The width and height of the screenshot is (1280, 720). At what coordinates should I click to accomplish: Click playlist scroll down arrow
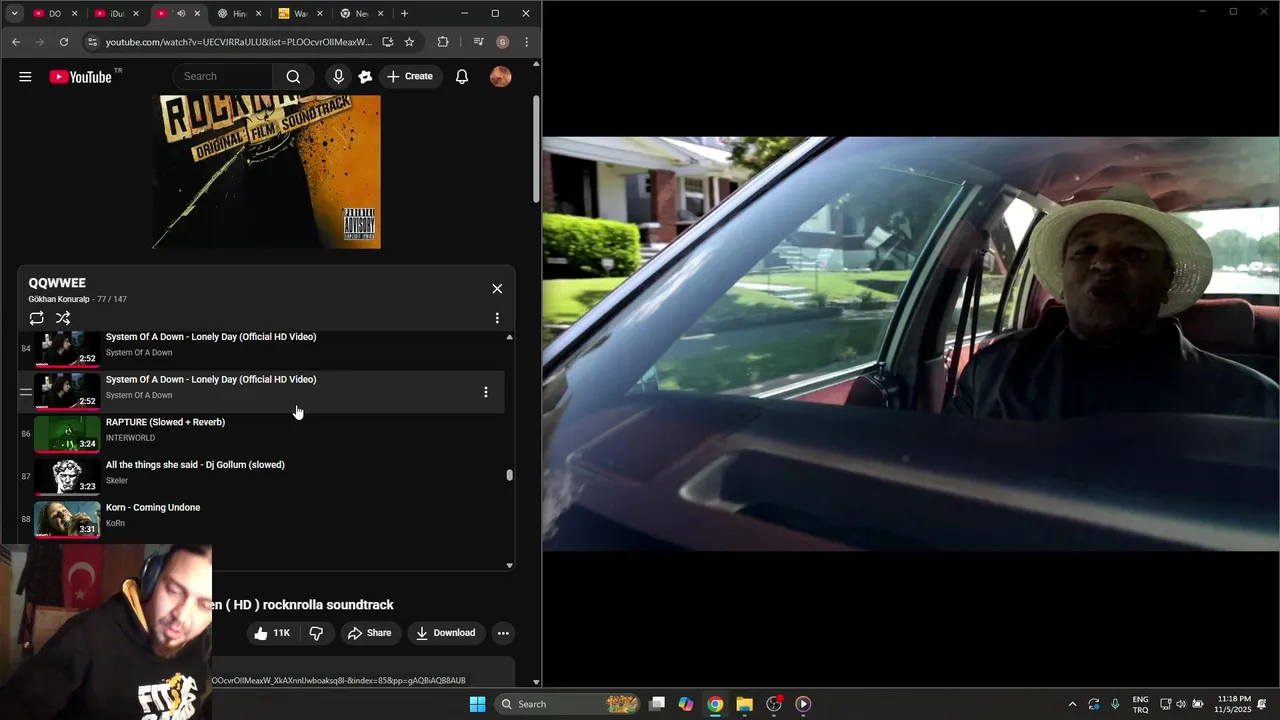510,565
